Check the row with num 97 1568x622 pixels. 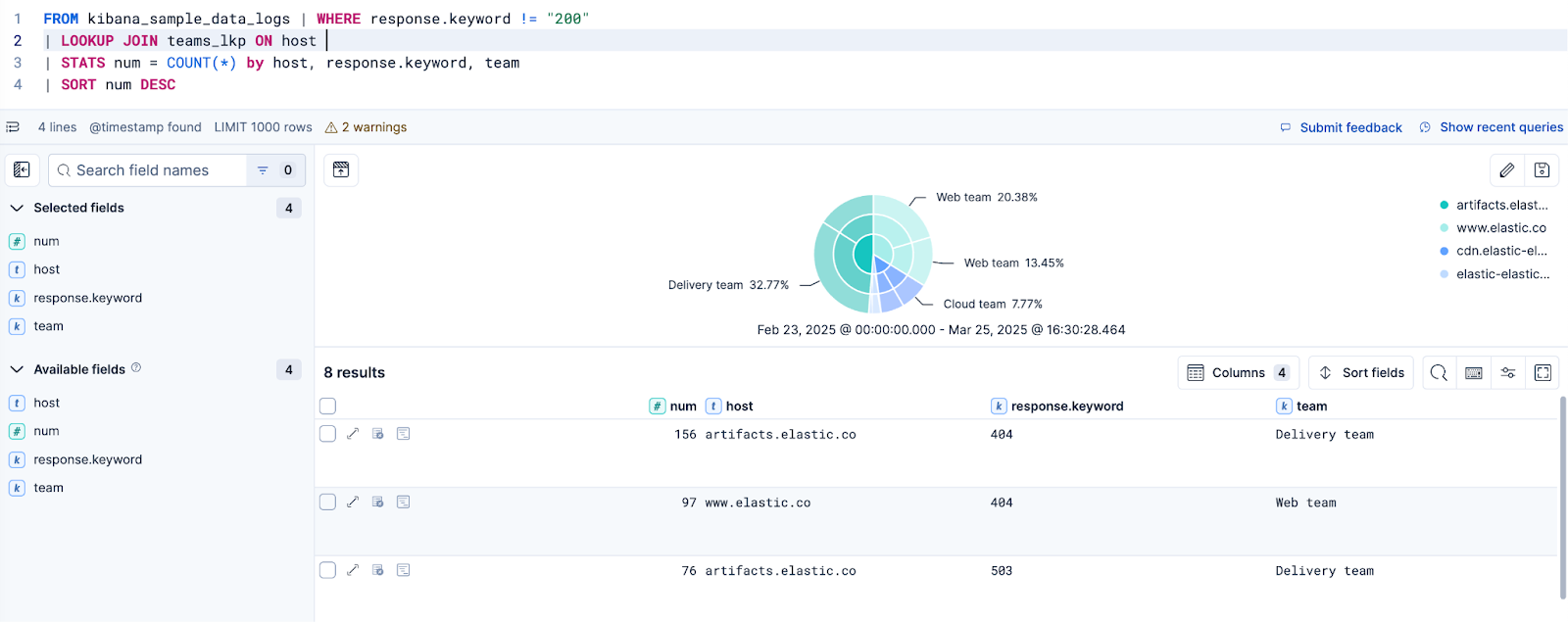pyautogui.click(x=328, y=502)
